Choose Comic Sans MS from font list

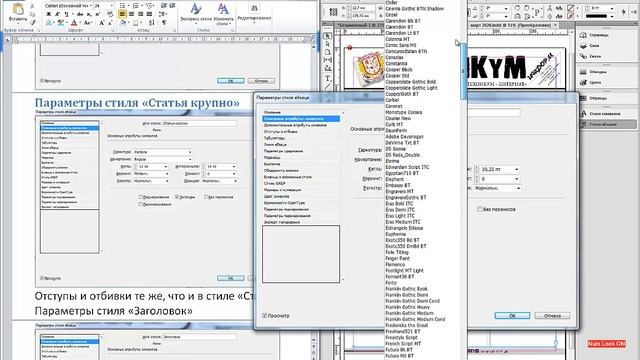coord(401,45)
